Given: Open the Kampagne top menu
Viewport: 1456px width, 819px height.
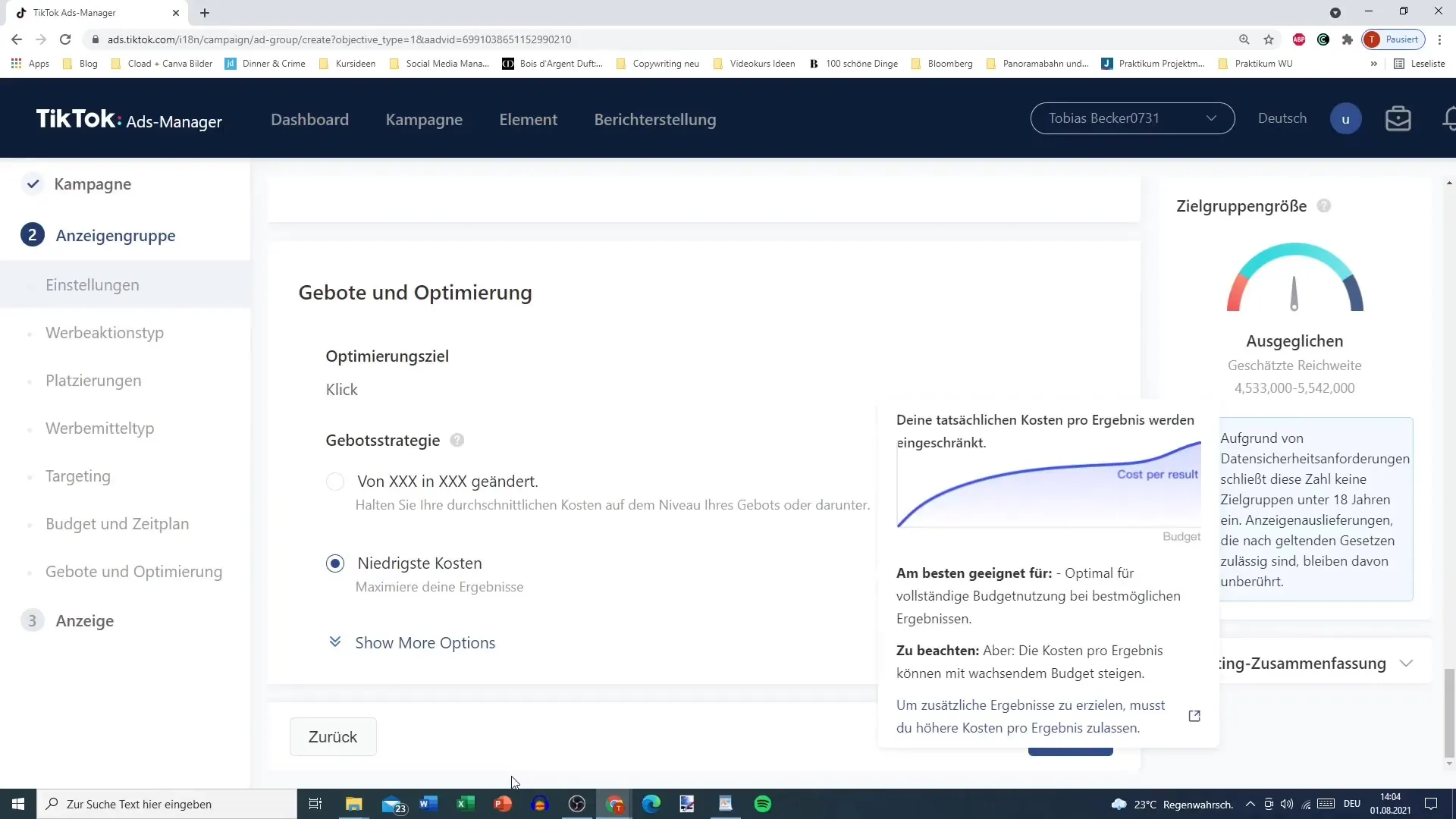Looking at the screenshot, I should 424,120.
